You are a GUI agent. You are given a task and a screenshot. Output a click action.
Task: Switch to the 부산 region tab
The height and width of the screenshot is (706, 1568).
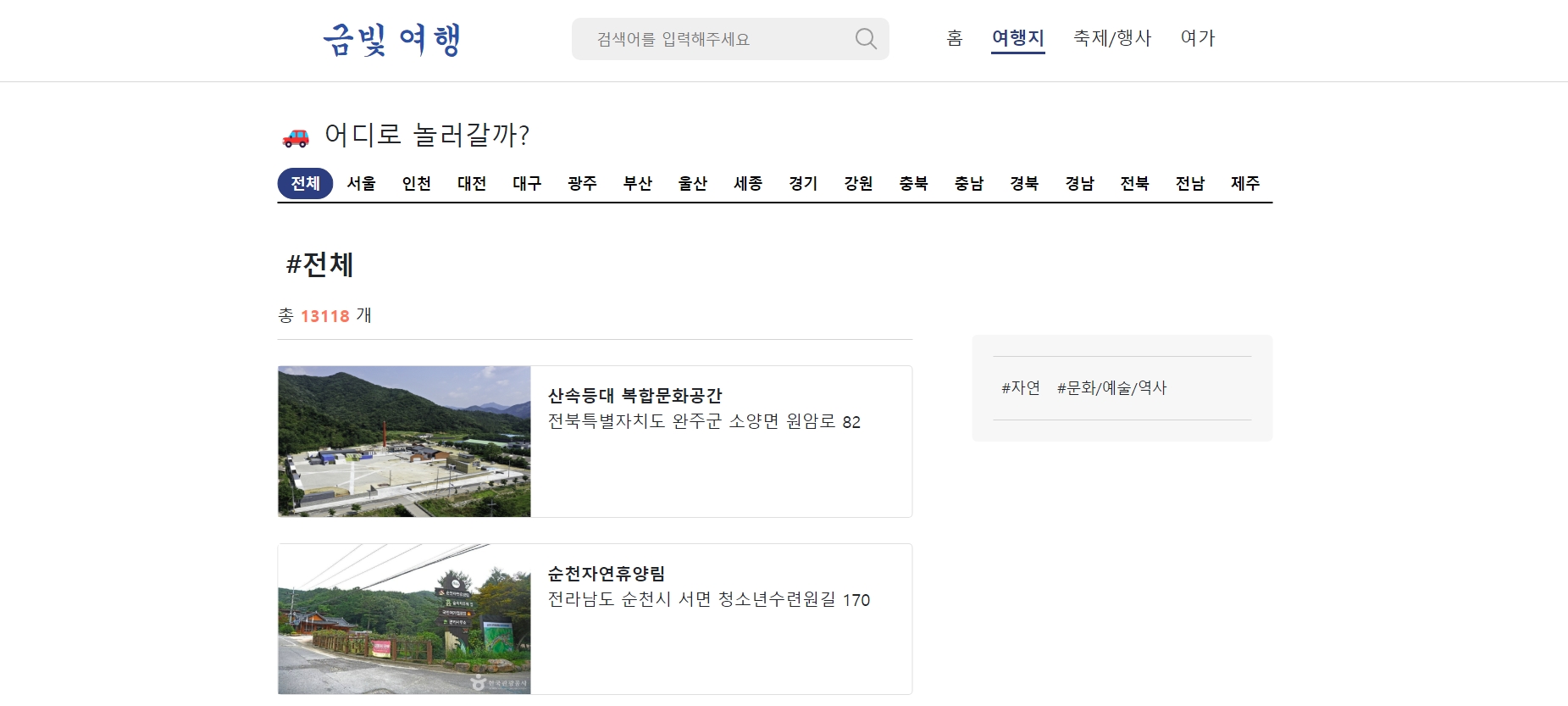click(x=637, y=183)
